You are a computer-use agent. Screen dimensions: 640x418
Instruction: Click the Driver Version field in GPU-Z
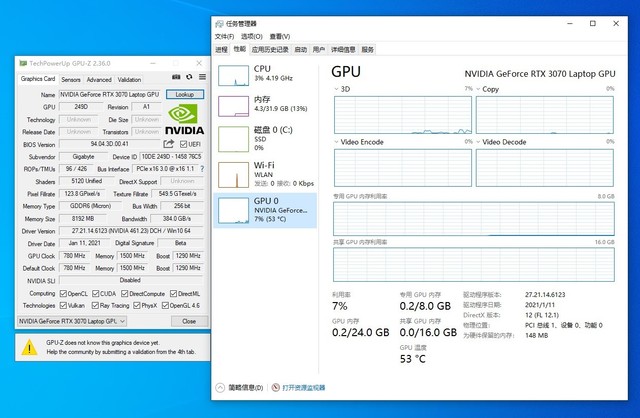tap(131, 231)
